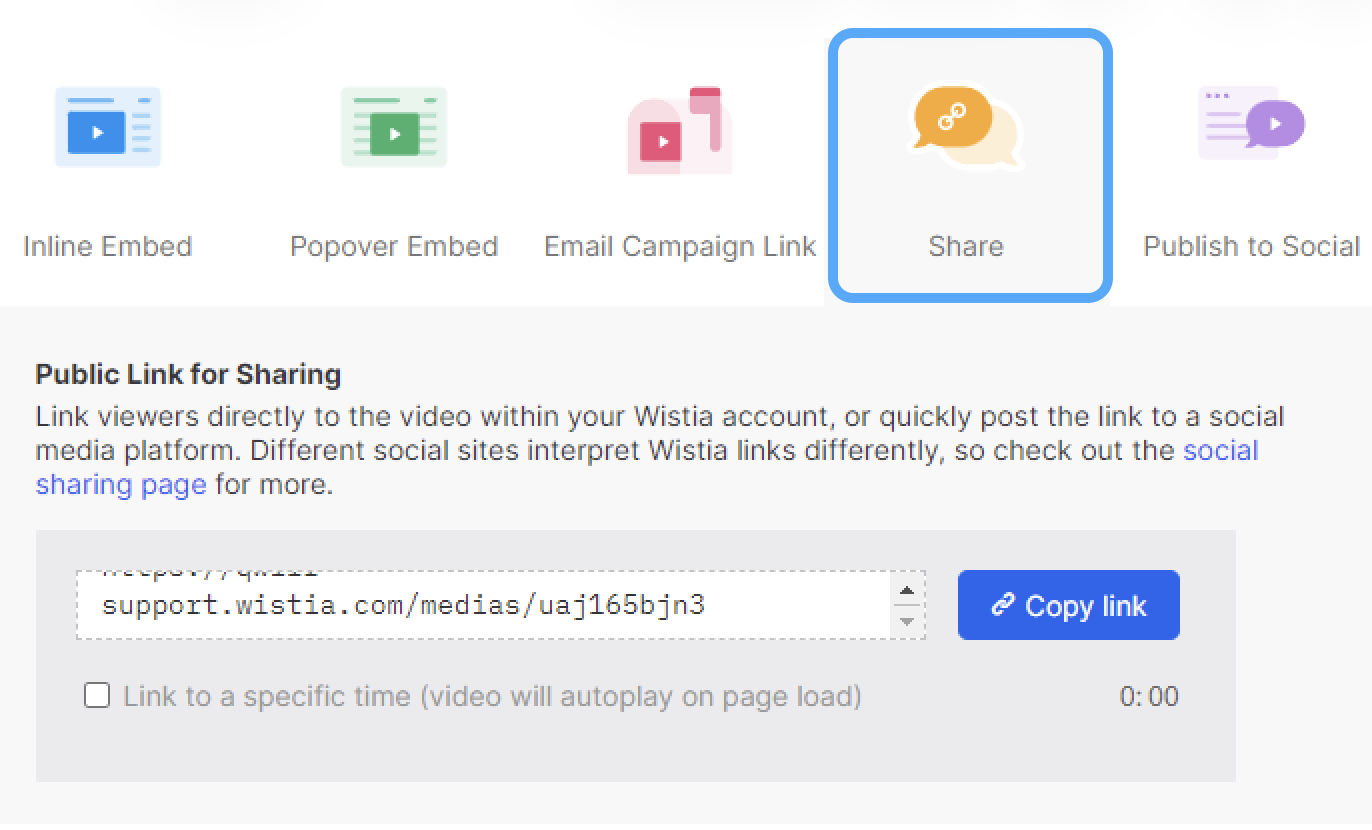Switch to the Popover Embed label
1372x830 pixels.
[394, 246]
